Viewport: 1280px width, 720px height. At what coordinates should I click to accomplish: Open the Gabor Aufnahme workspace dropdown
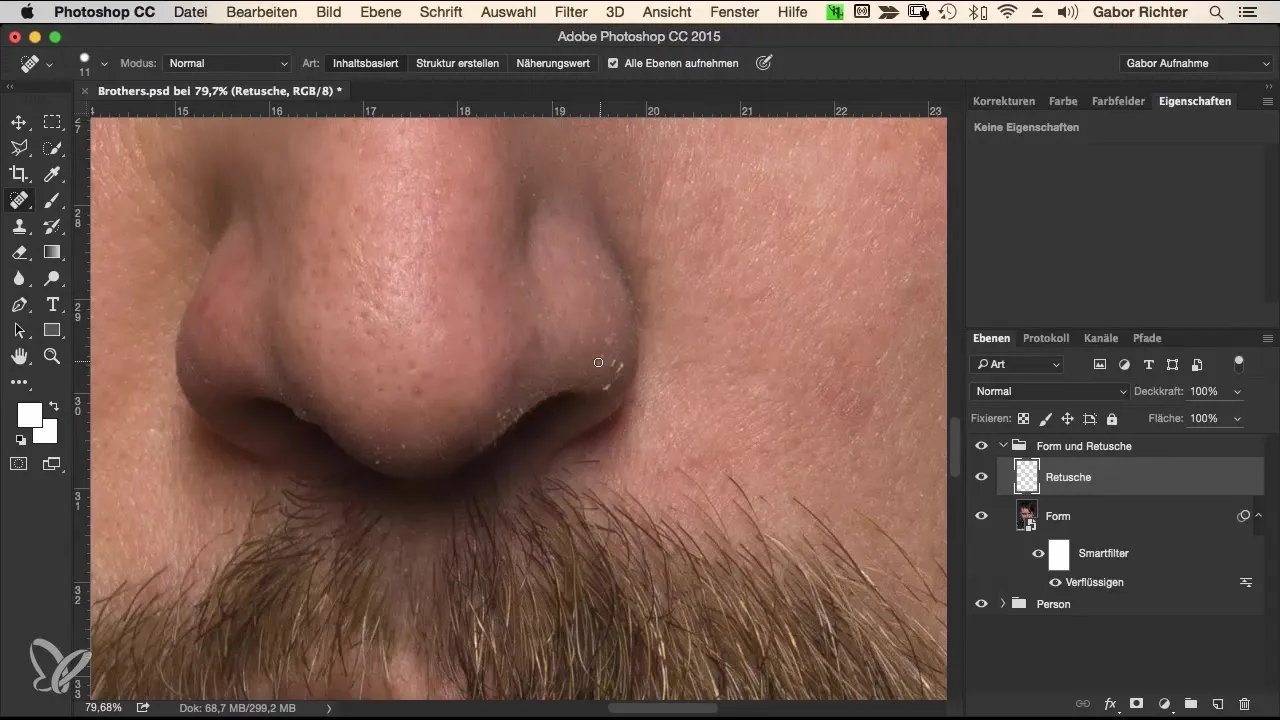tap(1195, 63)
